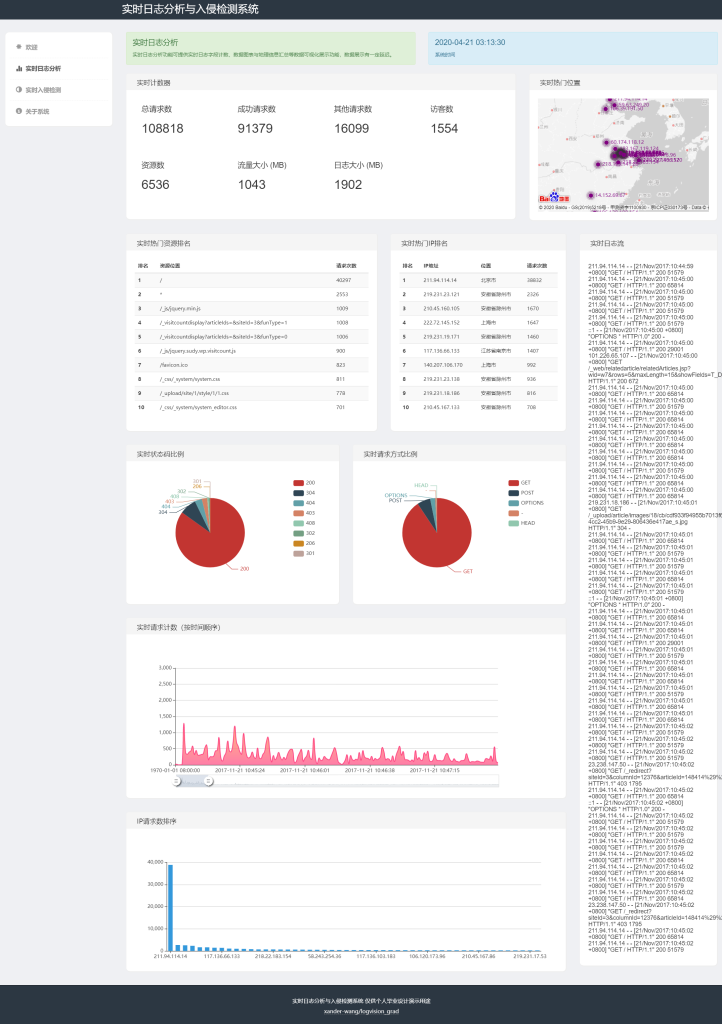This screenshot has height=1024, width=722.
Task: Open the 关于系统 info icon
Action: pos(19,111)
